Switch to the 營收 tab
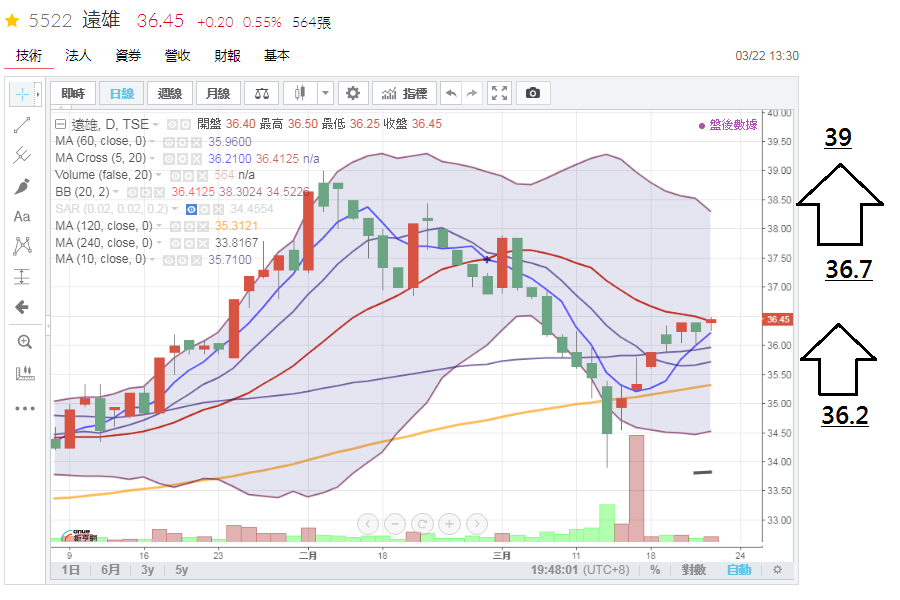This screenshot has height=600, width=900. [177, 56]
